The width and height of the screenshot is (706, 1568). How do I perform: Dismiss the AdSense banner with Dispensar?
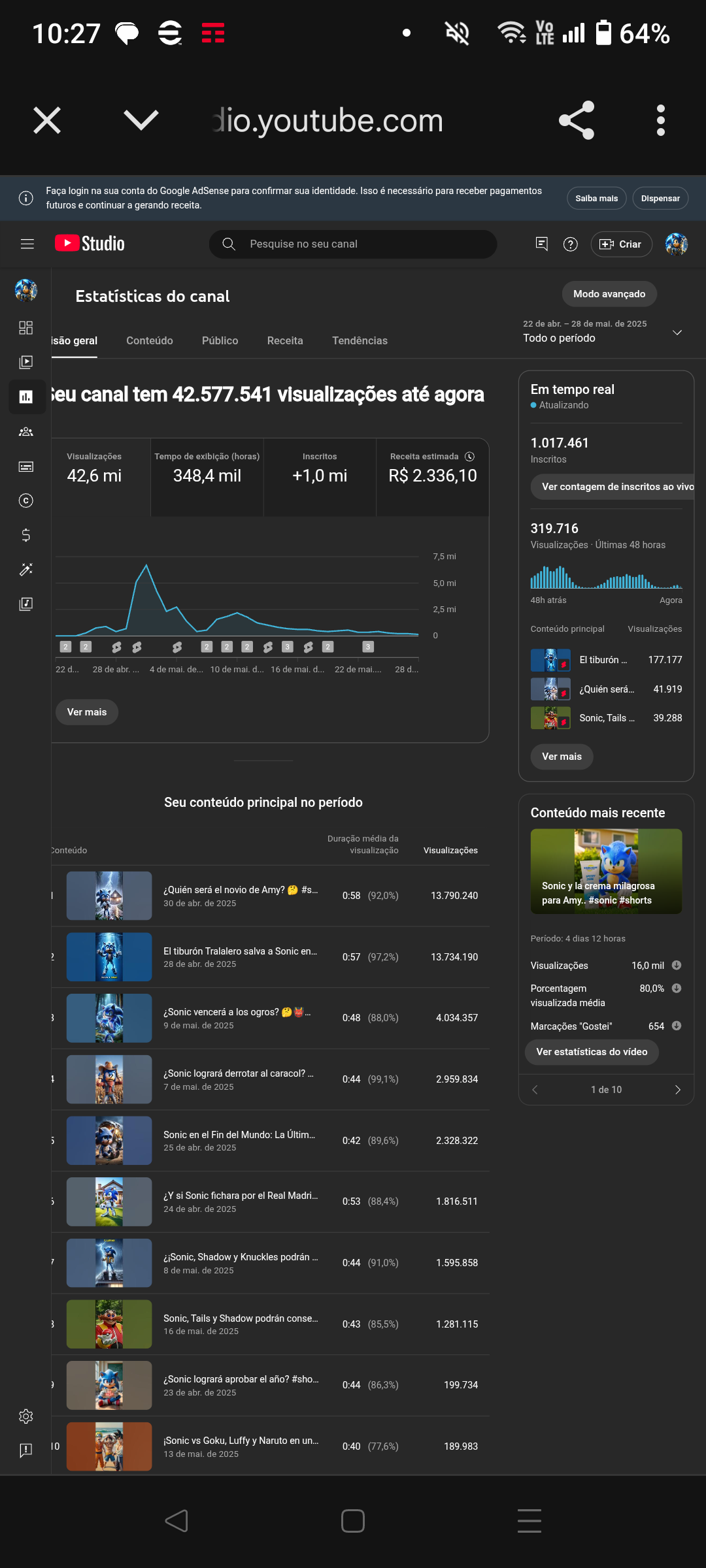click(x=660, y=198)
